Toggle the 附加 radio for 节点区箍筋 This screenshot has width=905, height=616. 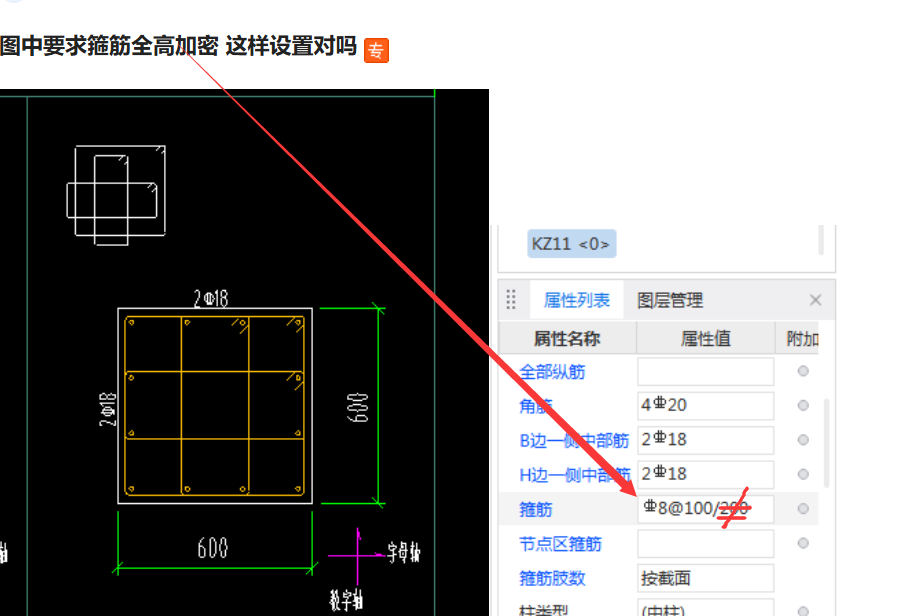click(x=803, y=543)
